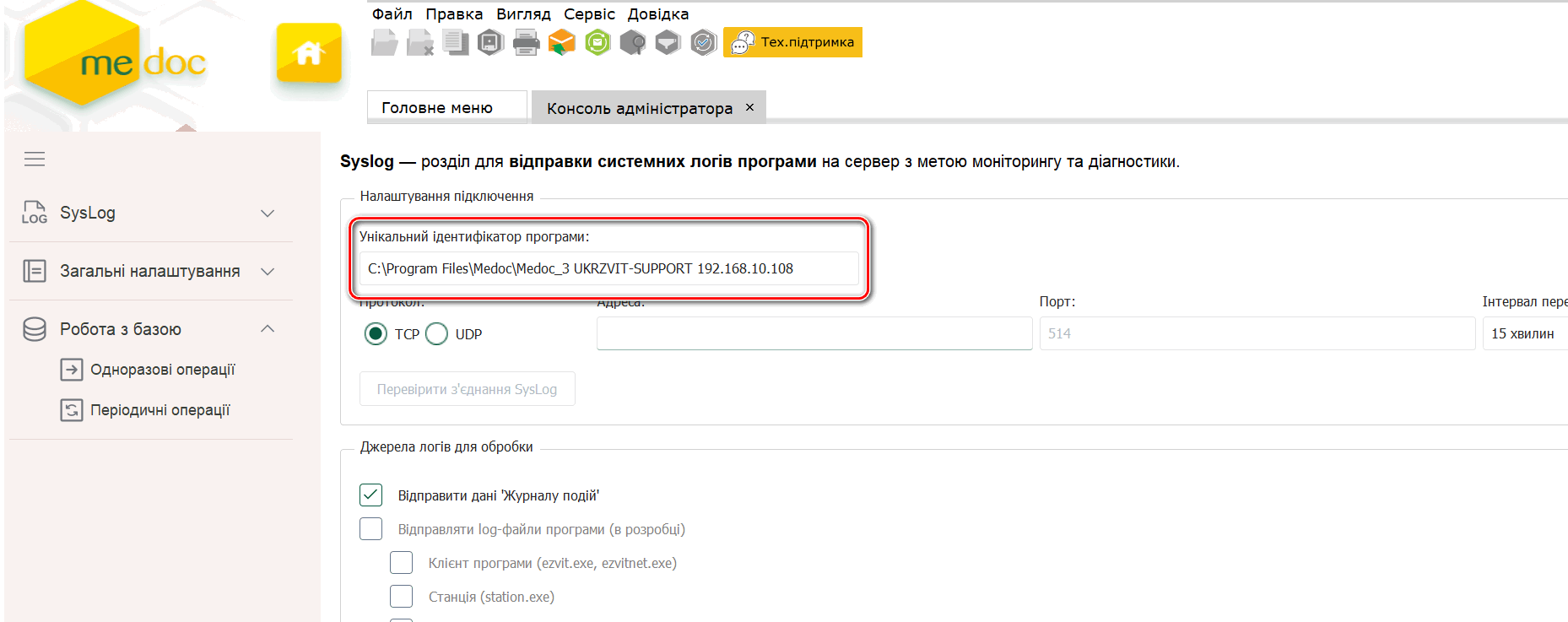
Task: Expand the SysLog sidebar section
Action: click(x=268, y=214)
